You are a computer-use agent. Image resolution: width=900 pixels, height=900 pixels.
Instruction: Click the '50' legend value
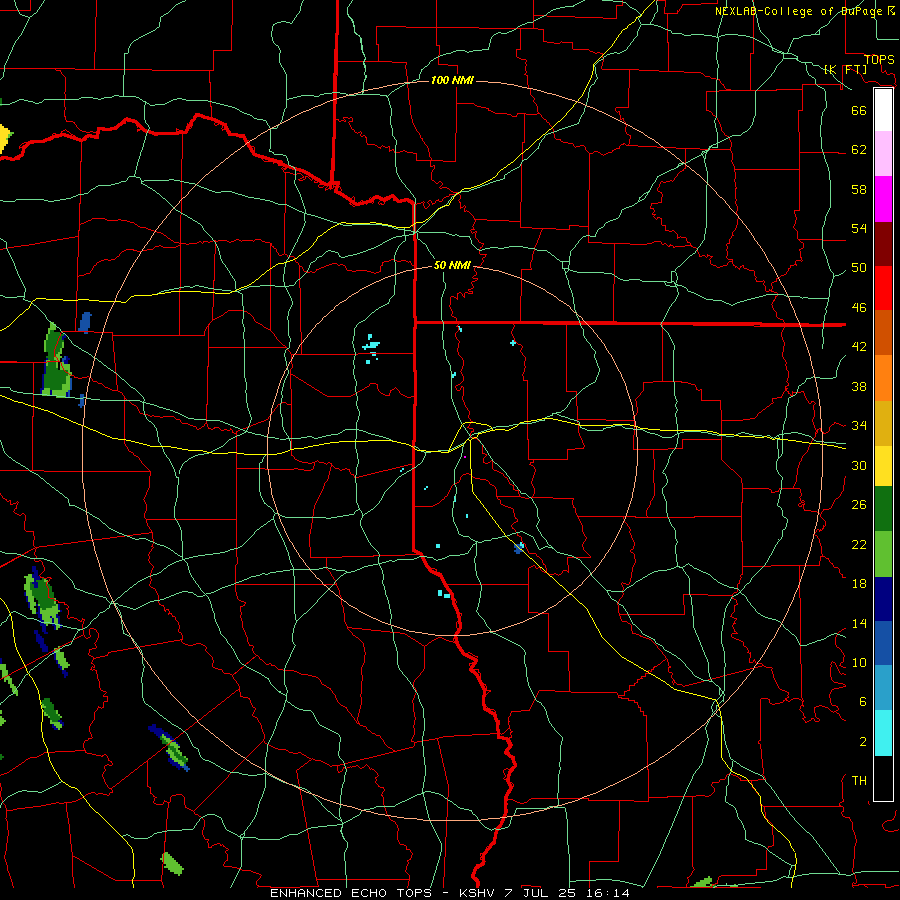coord(859,268)
